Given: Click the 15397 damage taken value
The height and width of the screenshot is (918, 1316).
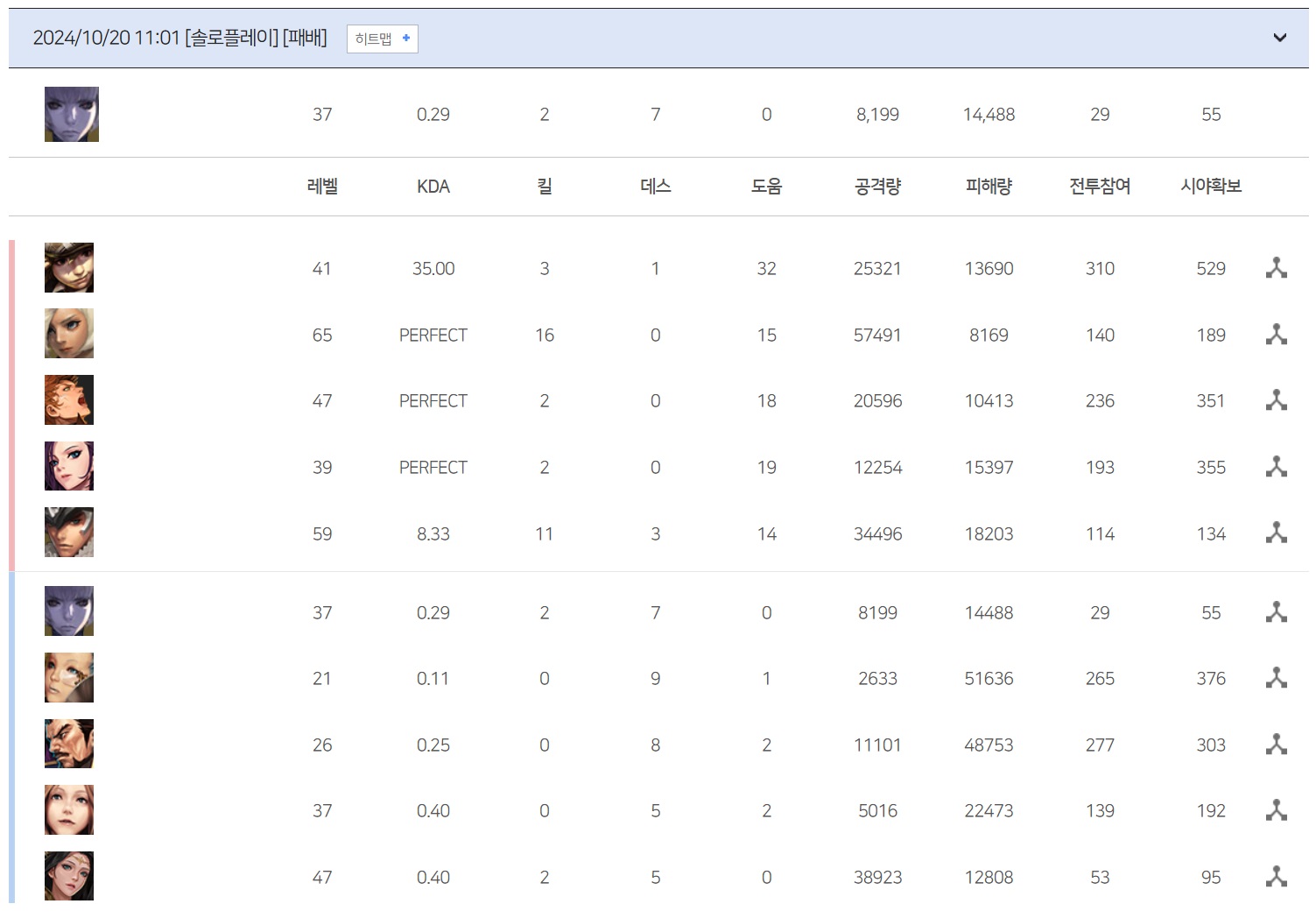Looking at the screenshot, I should coord(989,467).
